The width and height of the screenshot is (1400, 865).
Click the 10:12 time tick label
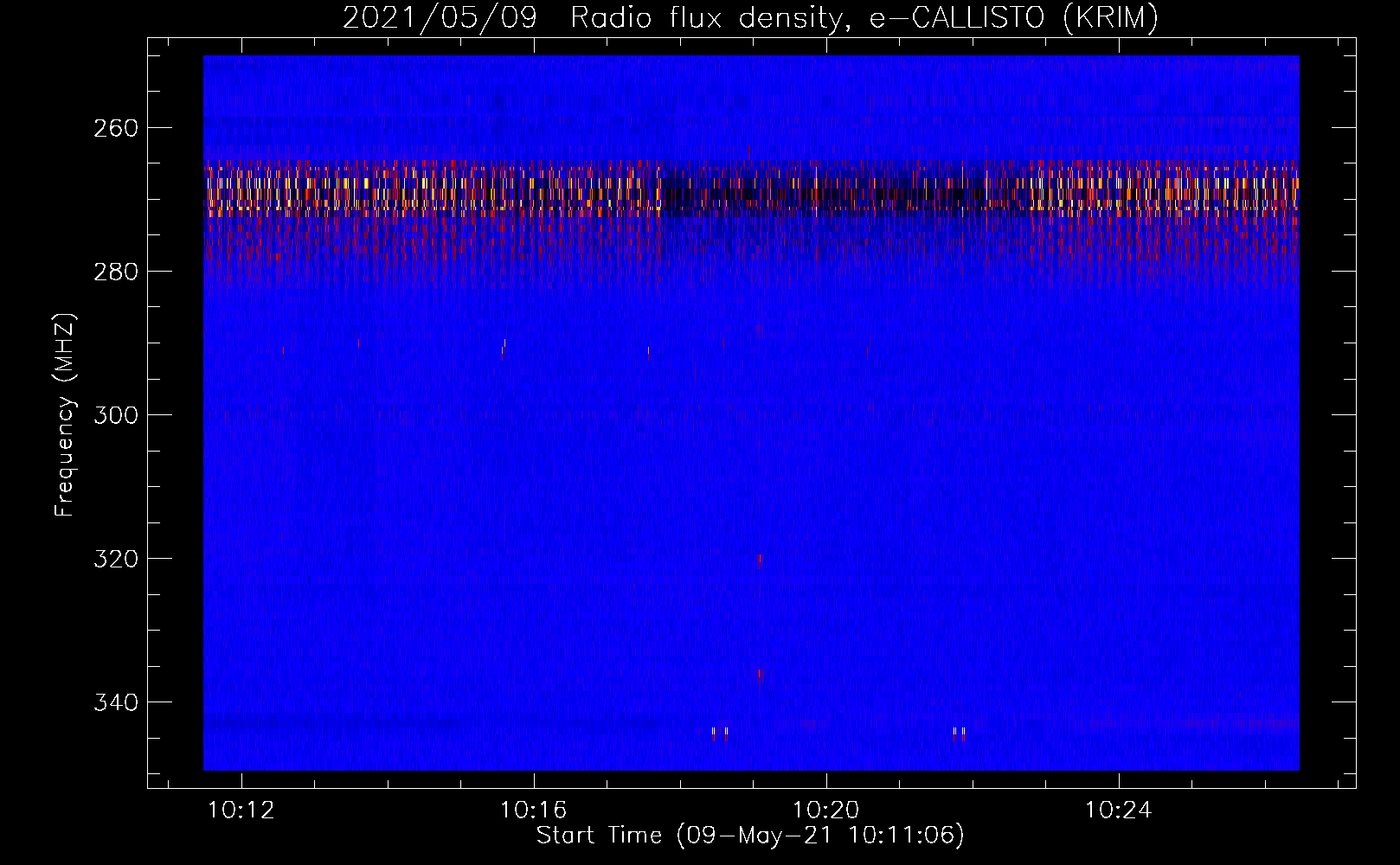click(242, 811)
